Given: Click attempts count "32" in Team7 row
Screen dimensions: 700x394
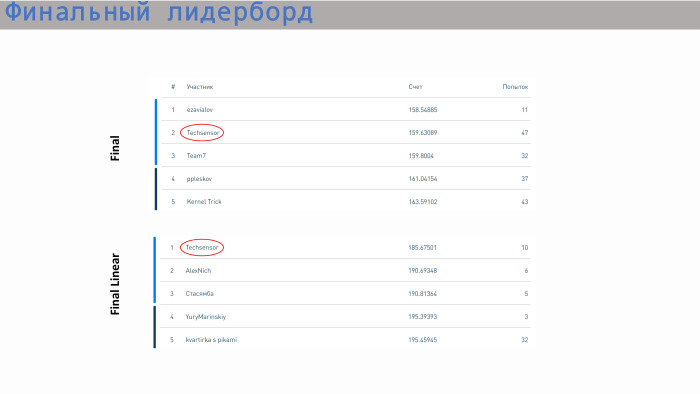Looking at the screenshot, I should pos(525,156).
